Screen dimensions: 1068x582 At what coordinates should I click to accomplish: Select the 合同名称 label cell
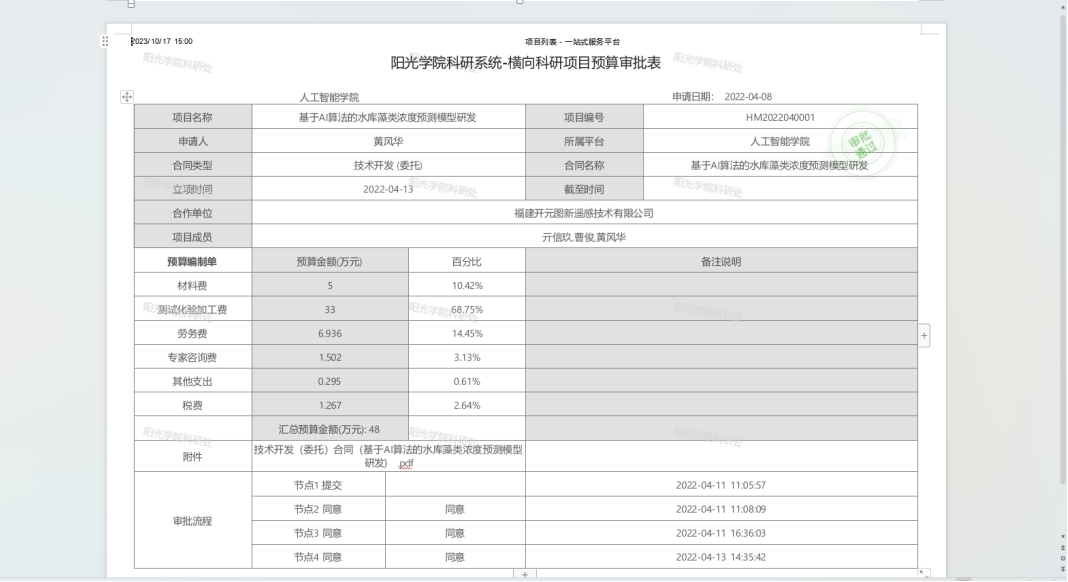tap(584, 165)
